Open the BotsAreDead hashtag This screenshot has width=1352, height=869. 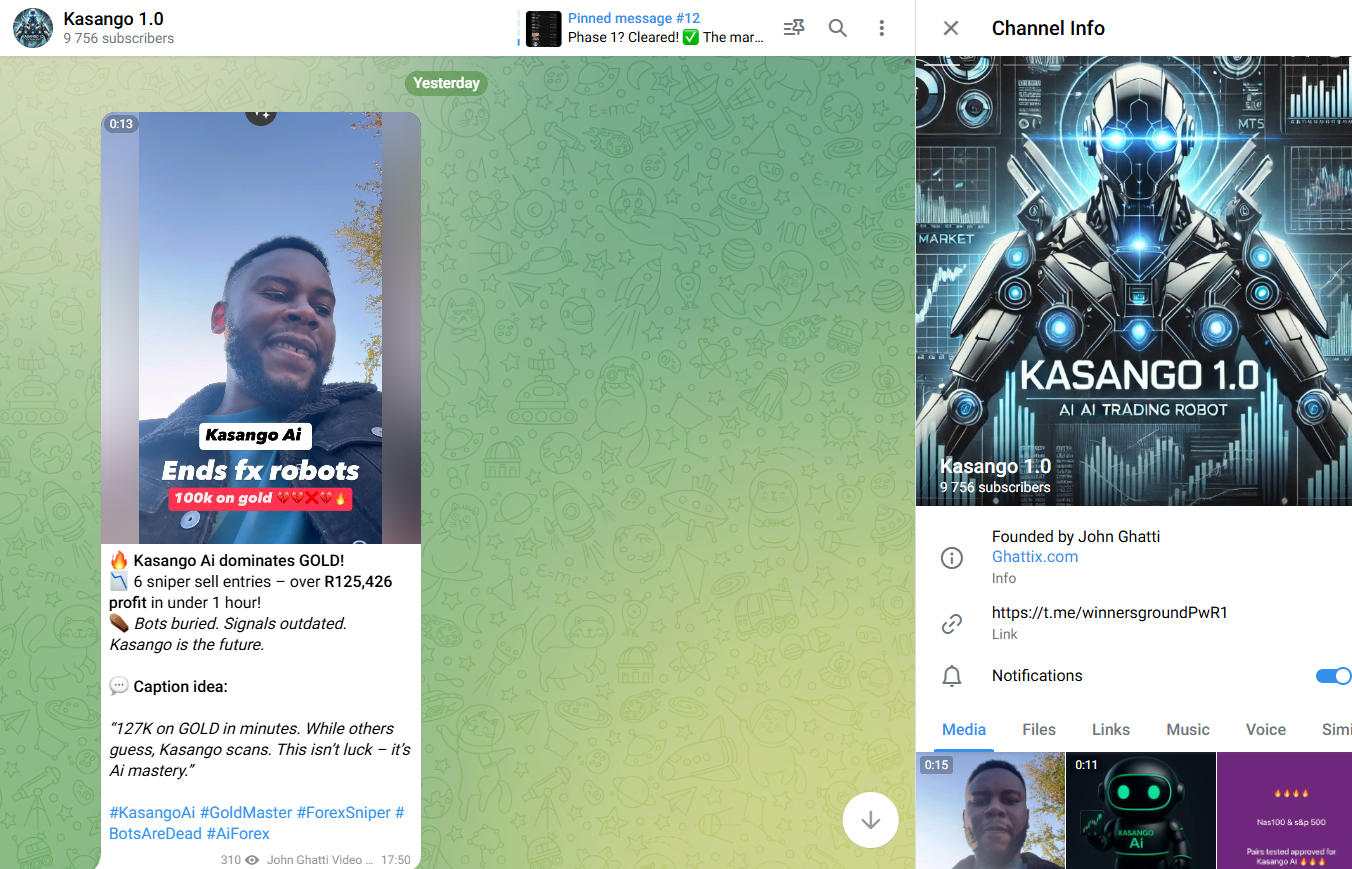click(x=155, y=834)
